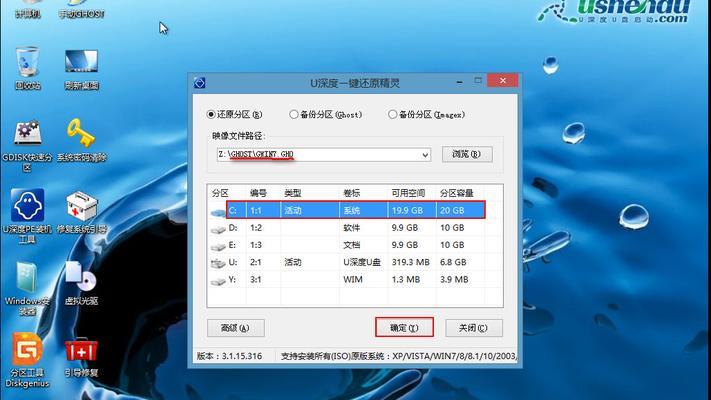Minimize the U深度一键还原精灵 window
Screen dimensions: 711x400
[460, 82]
